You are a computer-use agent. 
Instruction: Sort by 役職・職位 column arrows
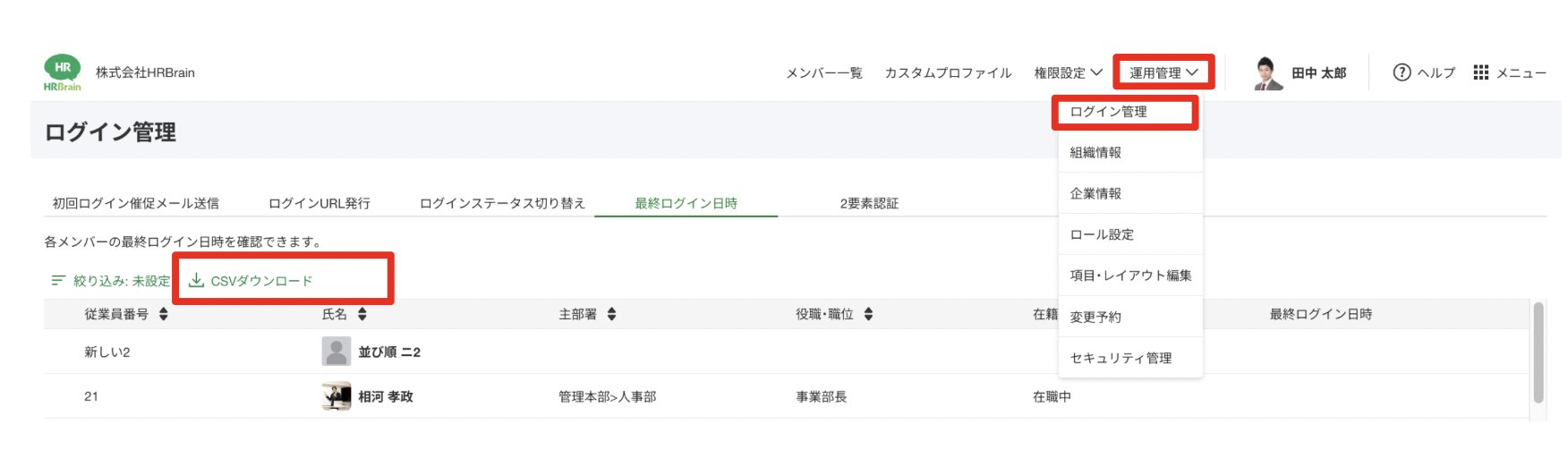pyautogui.click(x=868, y=314)
